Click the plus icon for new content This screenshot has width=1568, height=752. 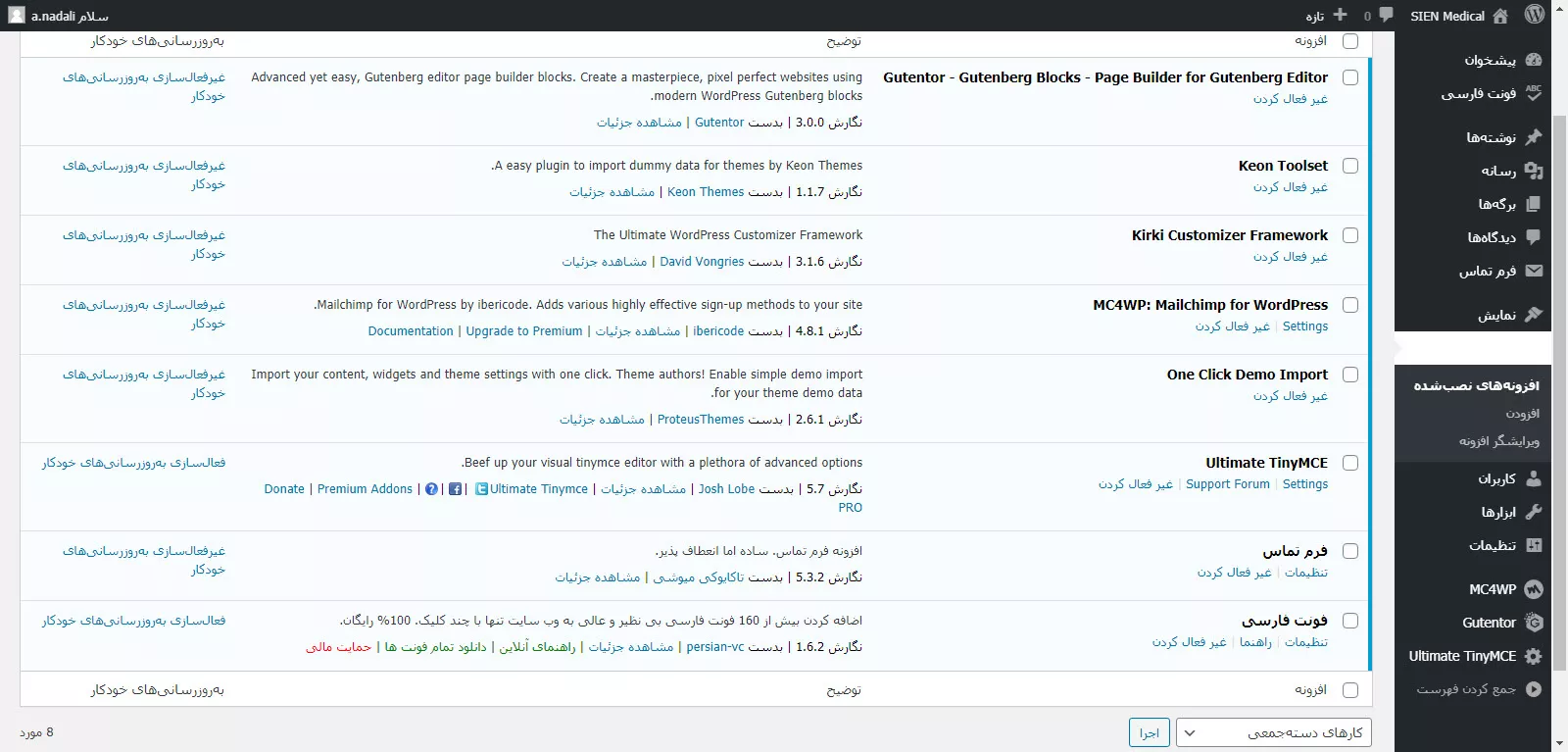[x=1340, y=15]
